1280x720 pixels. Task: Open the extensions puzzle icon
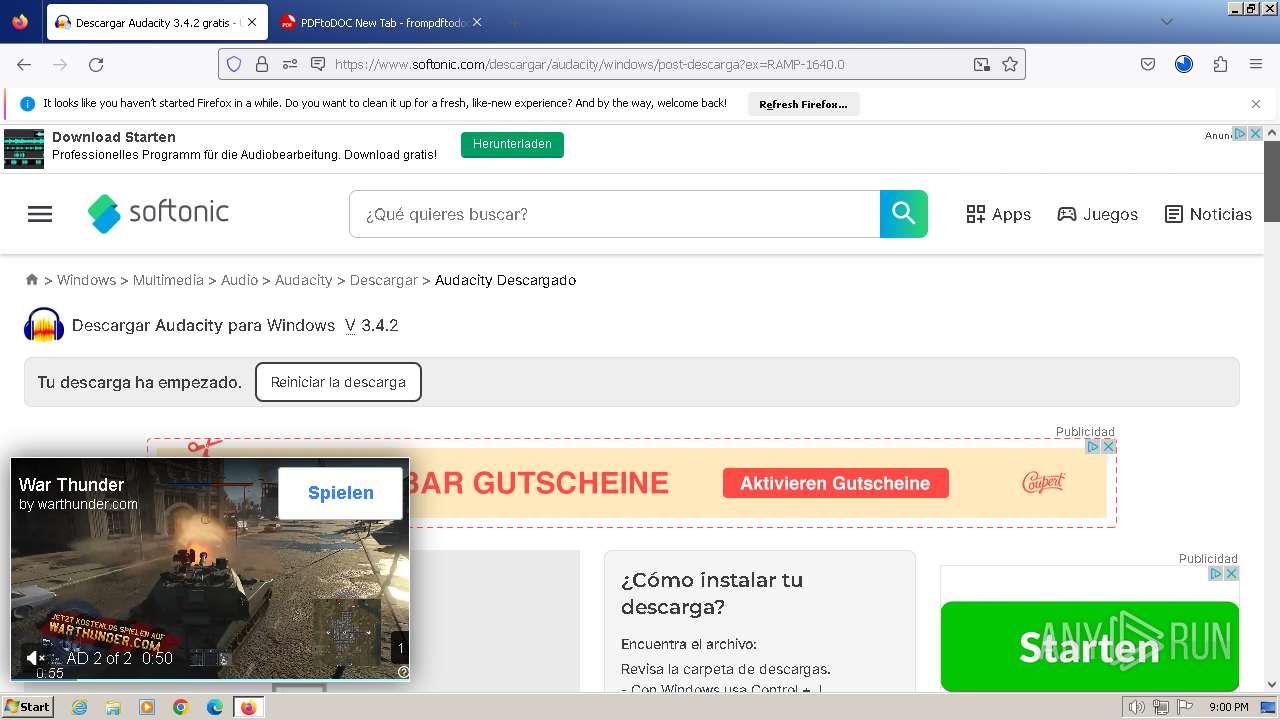1220,64
